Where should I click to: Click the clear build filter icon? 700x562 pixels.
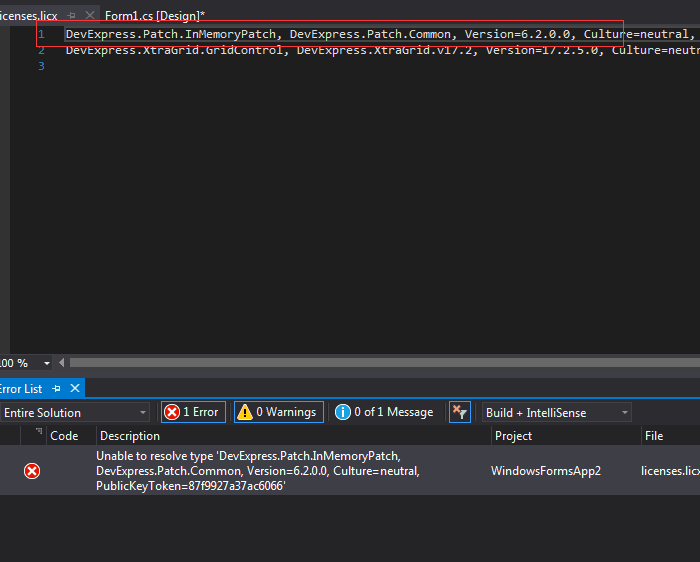click(460, 412)
